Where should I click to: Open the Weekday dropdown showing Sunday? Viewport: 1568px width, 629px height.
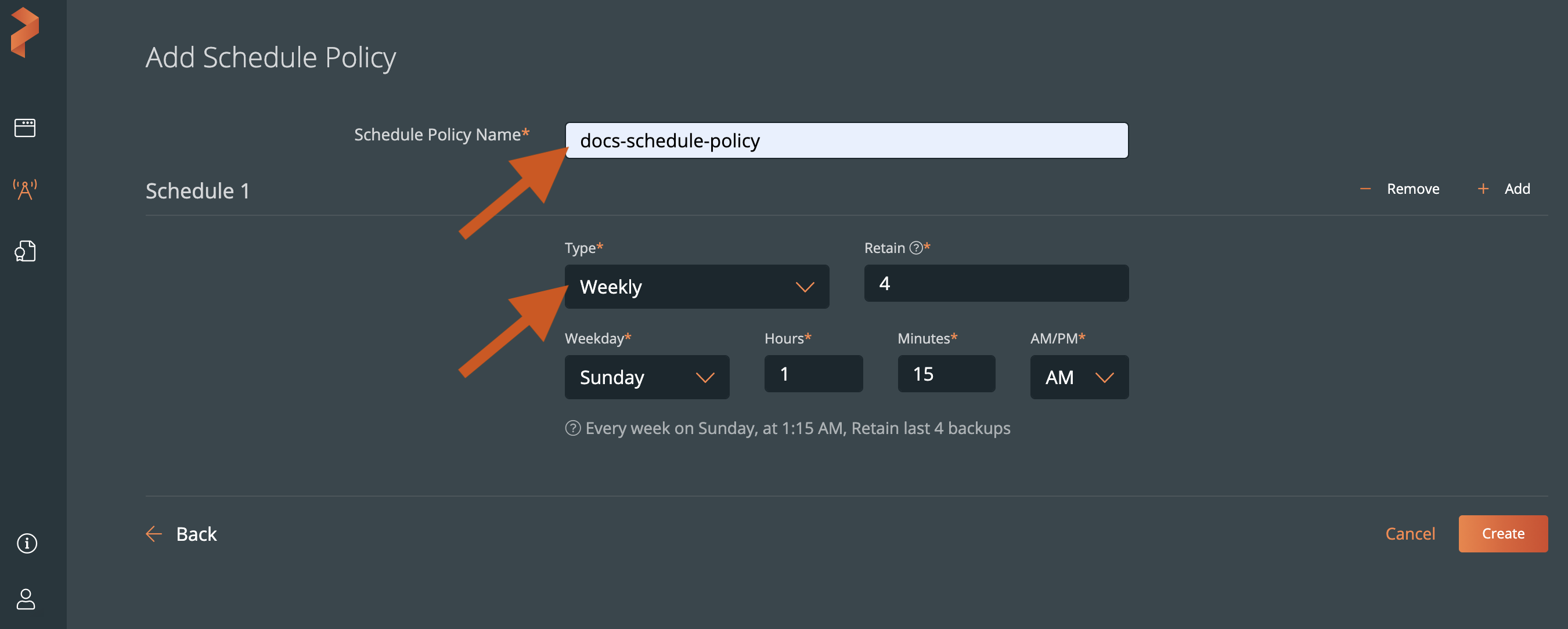(x=647, y=377)
